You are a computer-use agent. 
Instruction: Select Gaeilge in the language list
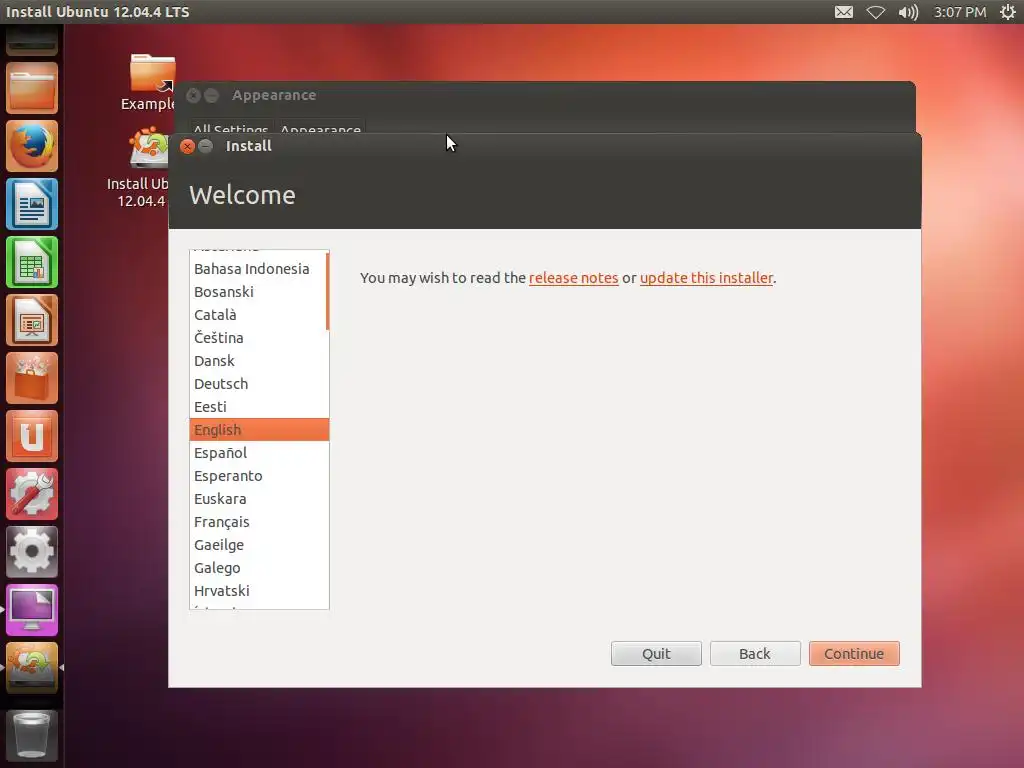[x=259, y=545]
